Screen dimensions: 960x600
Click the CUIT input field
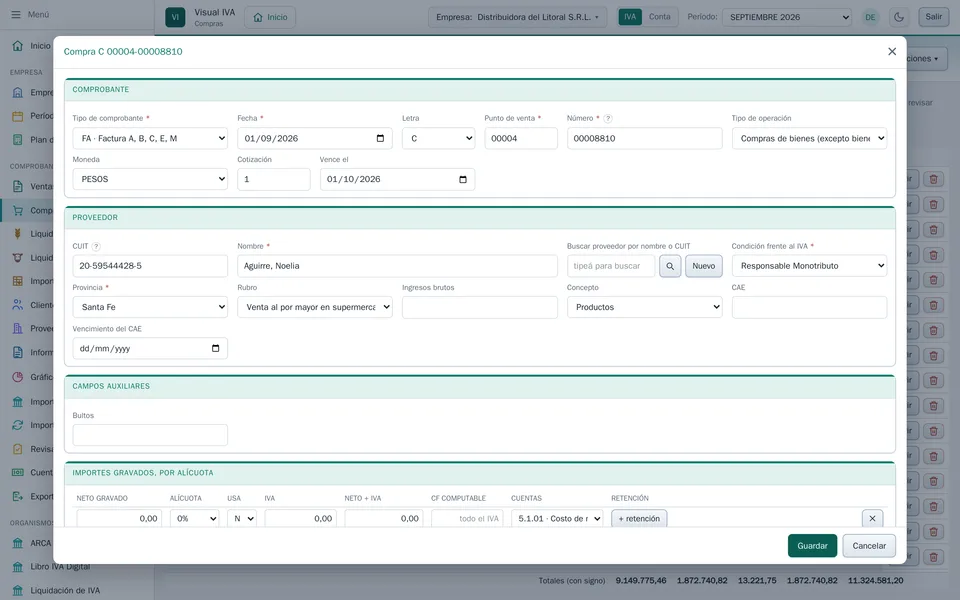point(150,266)
